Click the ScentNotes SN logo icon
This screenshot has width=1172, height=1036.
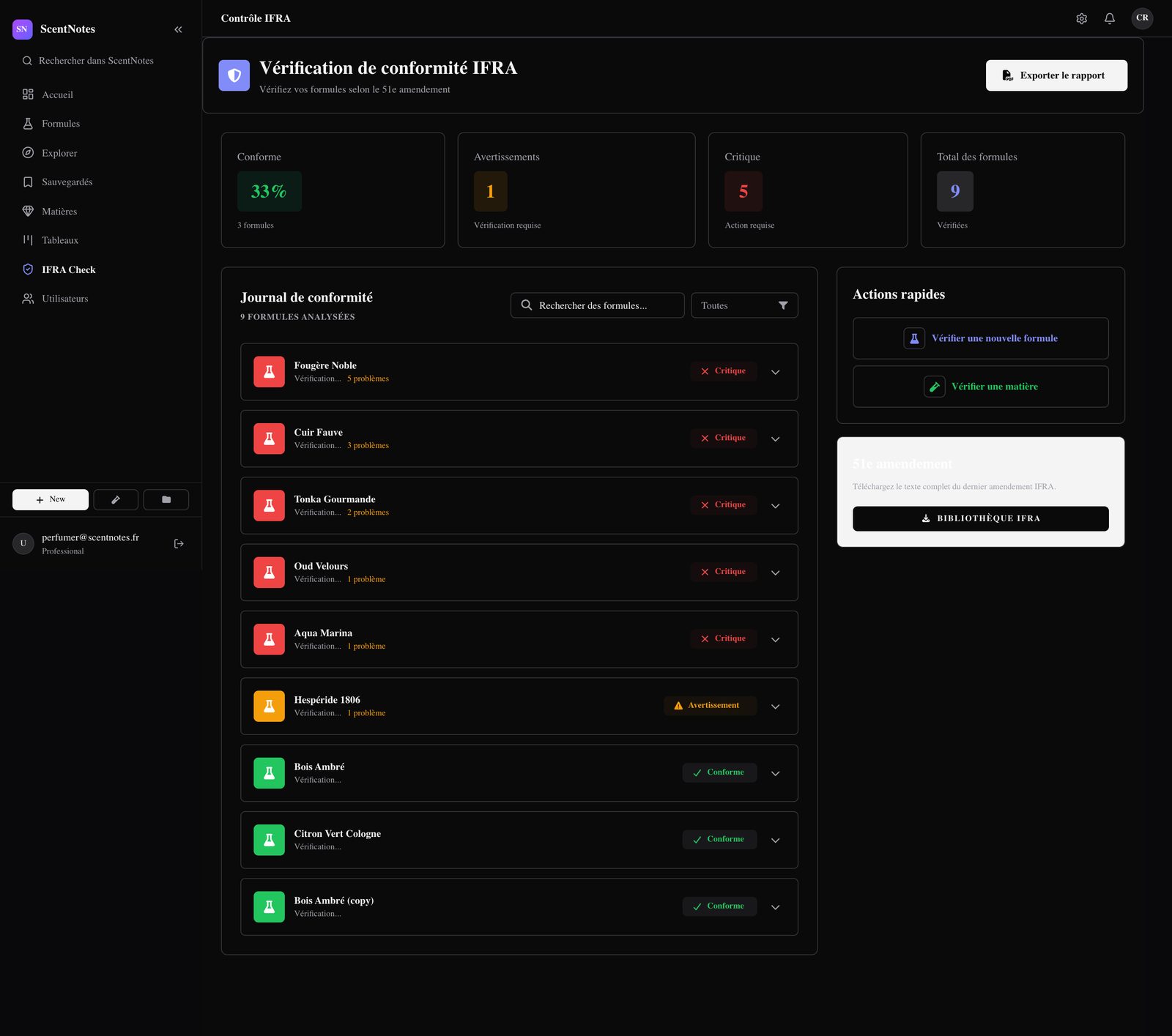pos(23,29)
